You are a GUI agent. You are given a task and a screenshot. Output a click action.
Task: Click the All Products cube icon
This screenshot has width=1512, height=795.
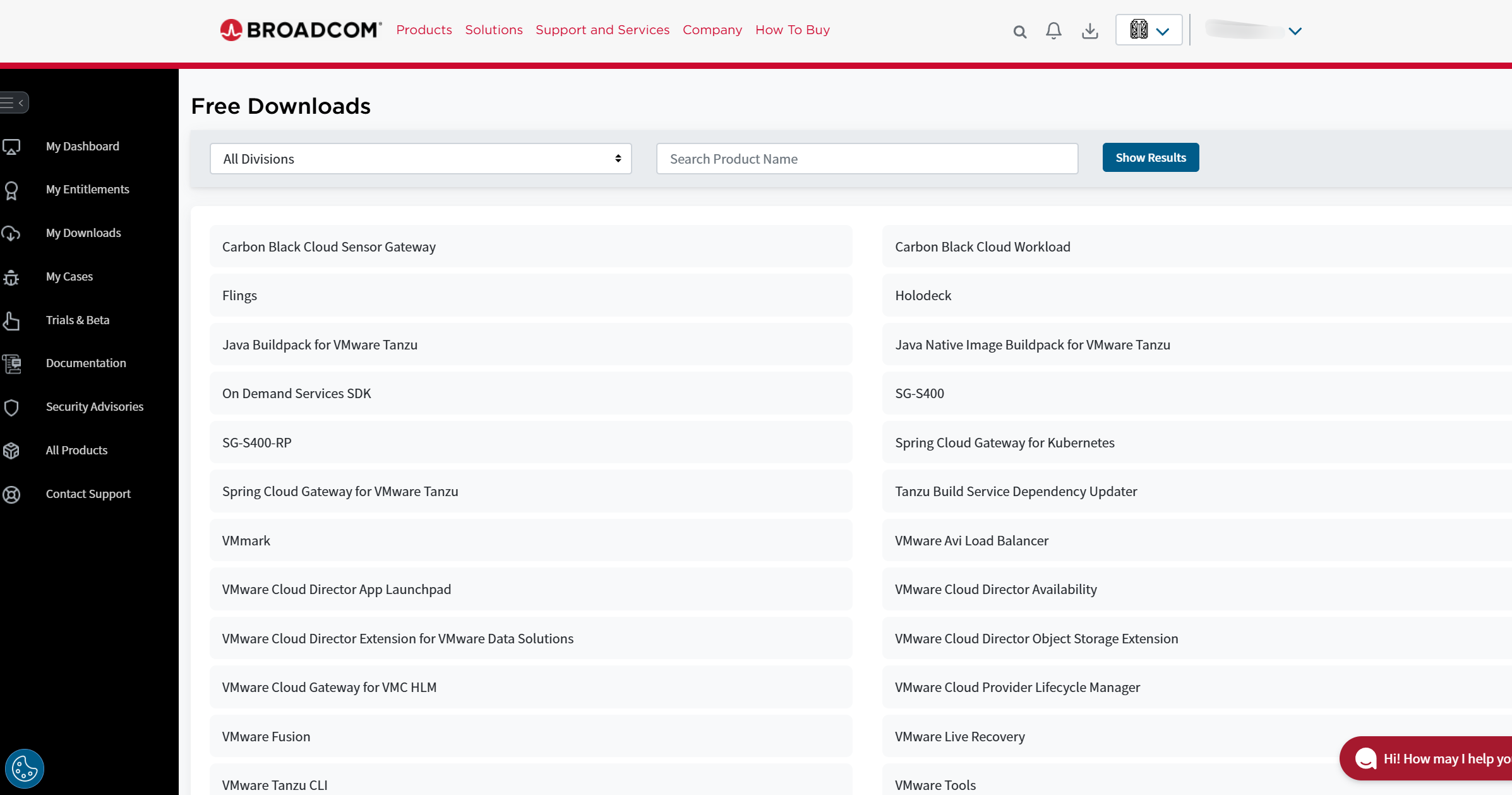[11, 451]
